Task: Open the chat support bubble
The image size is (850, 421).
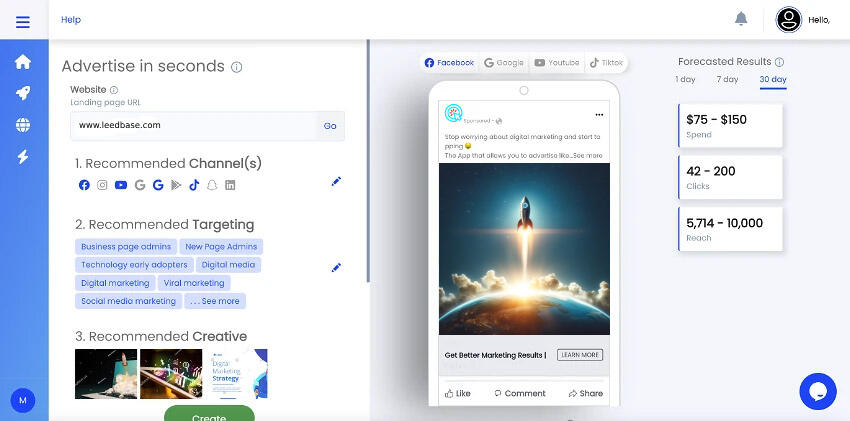Action: 817,391
